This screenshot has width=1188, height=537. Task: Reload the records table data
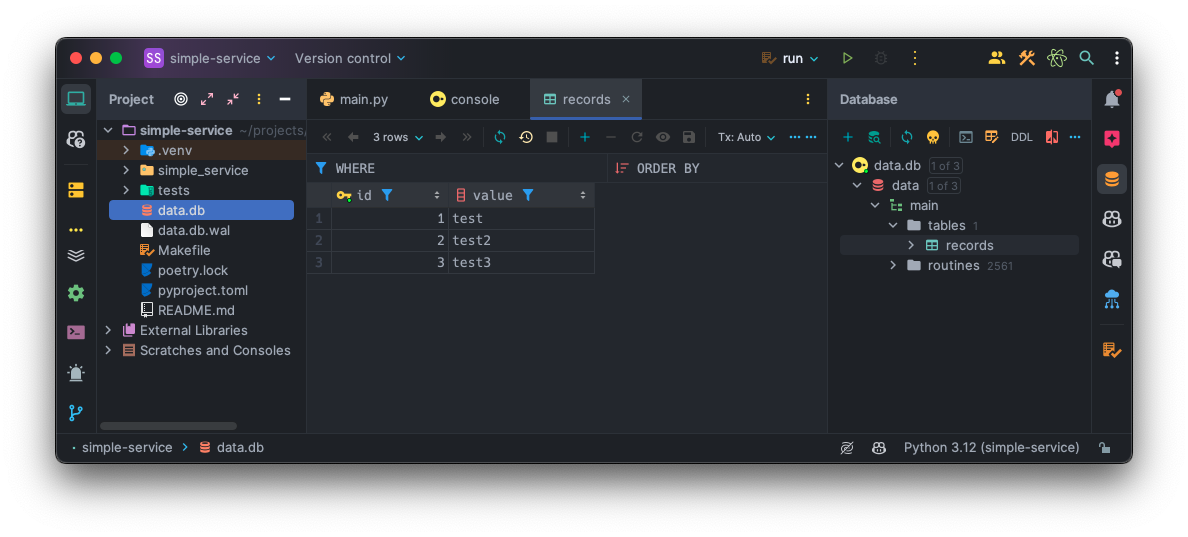[500, 137]
